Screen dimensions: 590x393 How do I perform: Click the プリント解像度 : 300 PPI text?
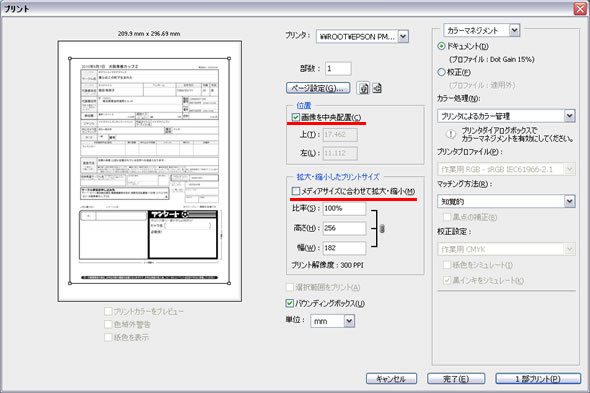(327, 265)
